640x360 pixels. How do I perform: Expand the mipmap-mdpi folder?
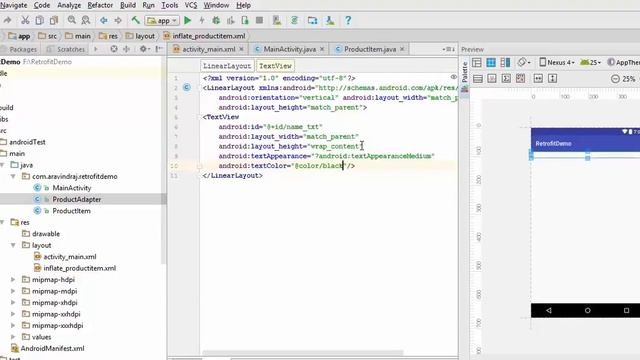(13, 291)
